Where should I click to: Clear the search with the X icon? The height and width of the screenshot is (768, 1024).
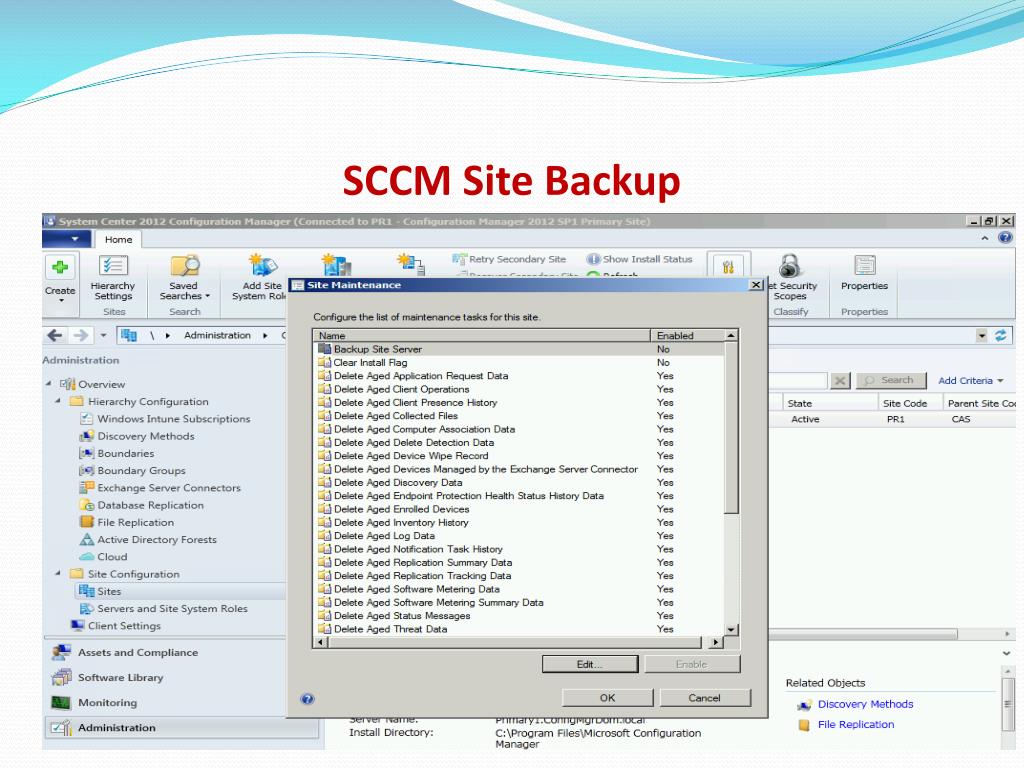[840, 380]
